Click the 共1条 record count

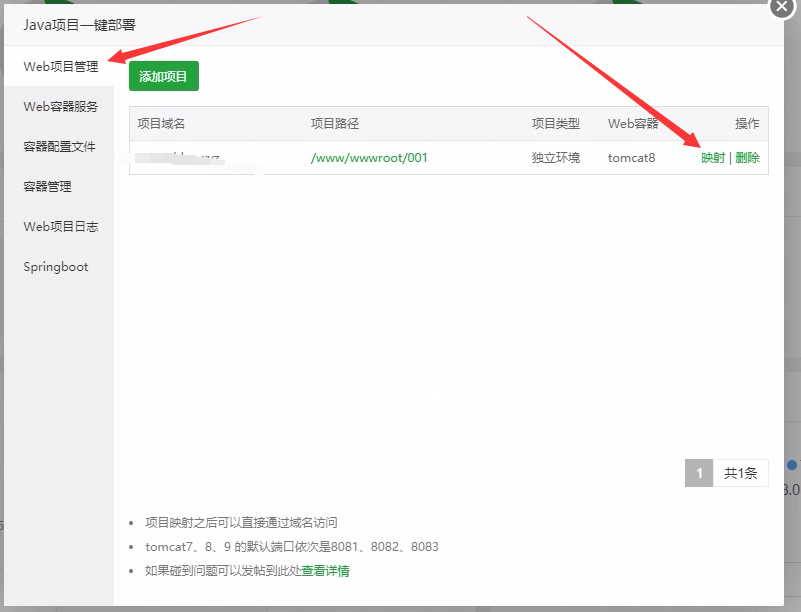(x=740, y=473)
